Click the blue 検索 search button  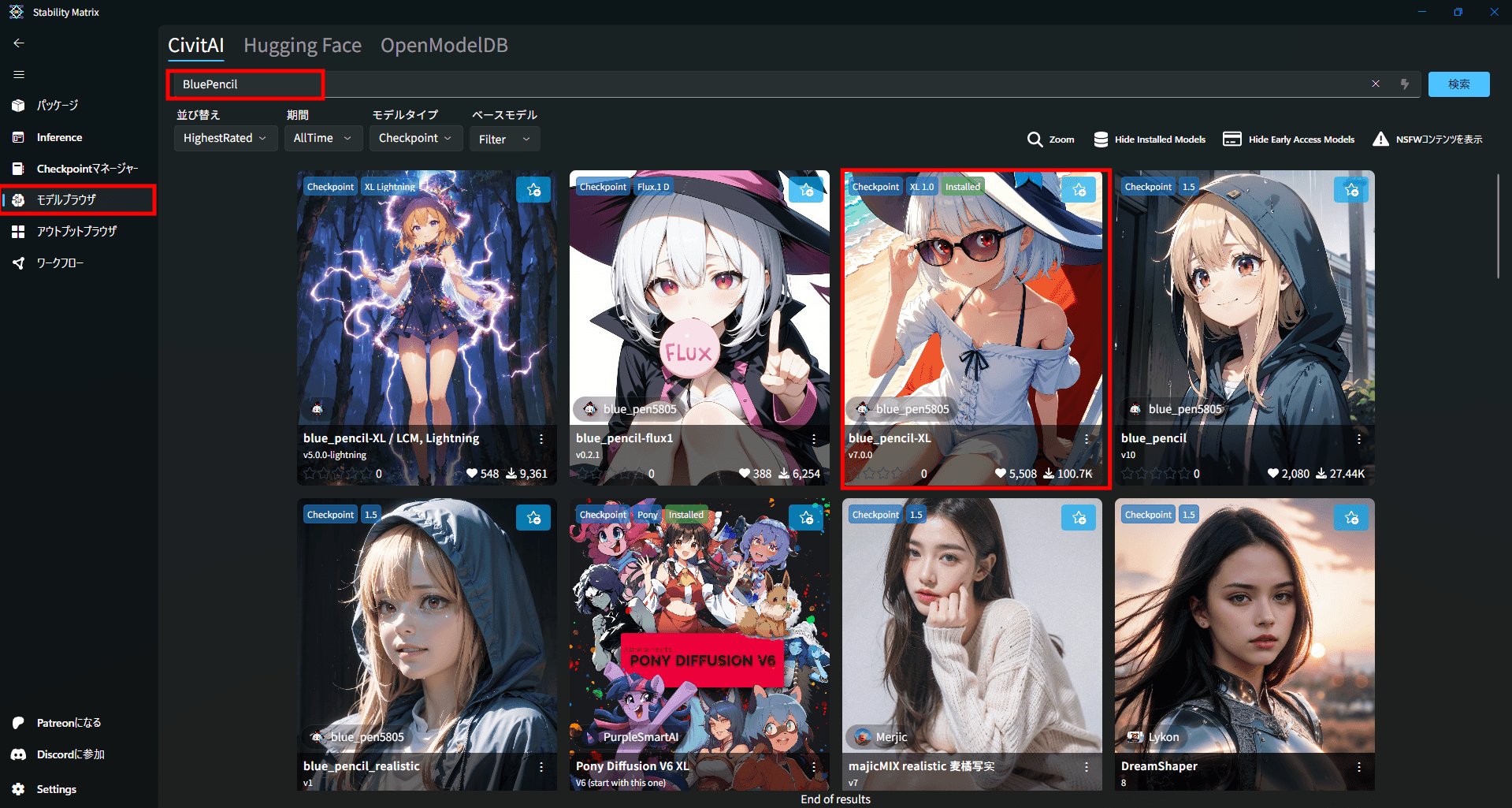1458,84
